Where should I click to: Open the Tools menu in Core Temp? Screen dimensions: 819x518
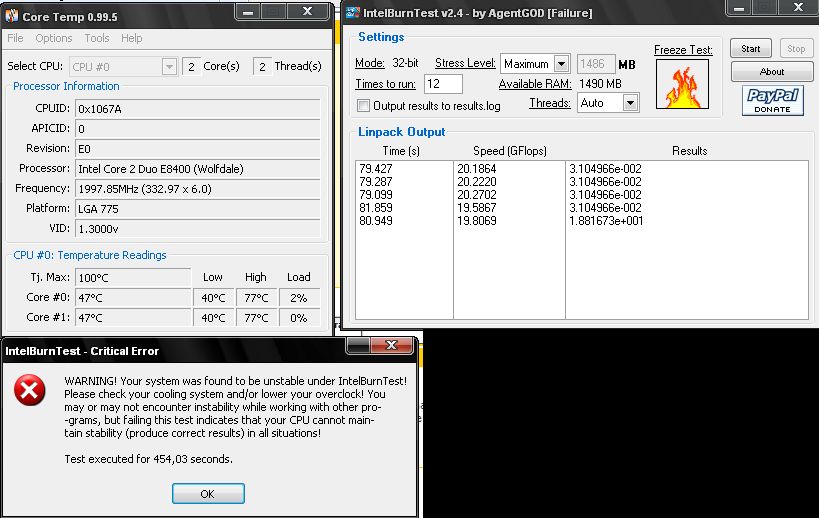[97, 38]
